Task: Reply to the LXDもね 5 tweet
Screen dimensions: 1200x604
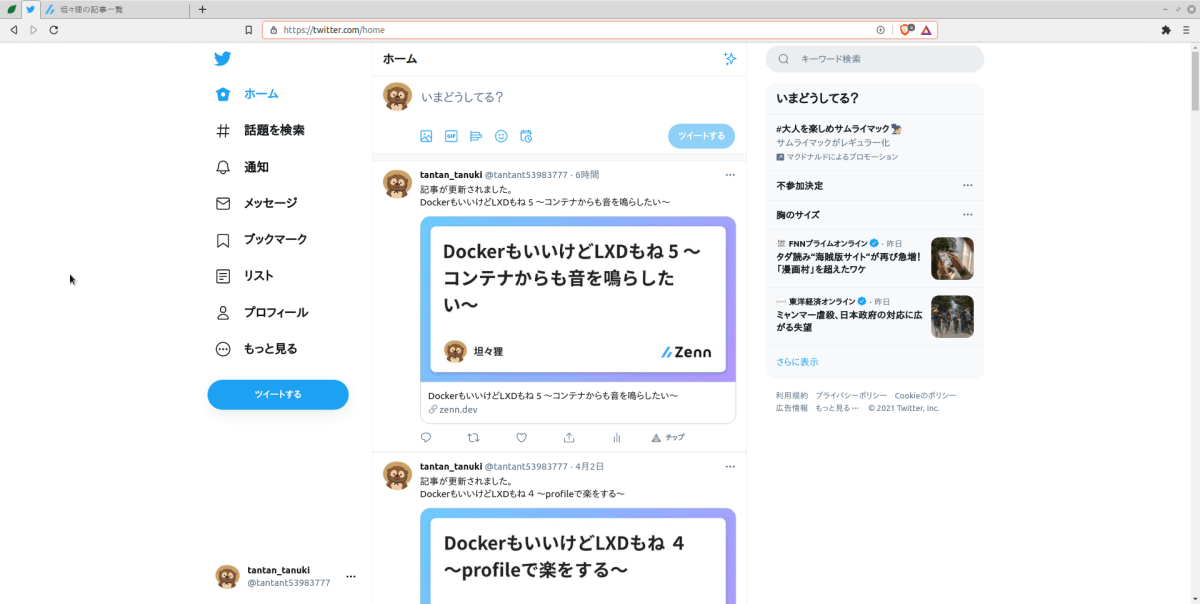Action: click(x=426, y=437)
